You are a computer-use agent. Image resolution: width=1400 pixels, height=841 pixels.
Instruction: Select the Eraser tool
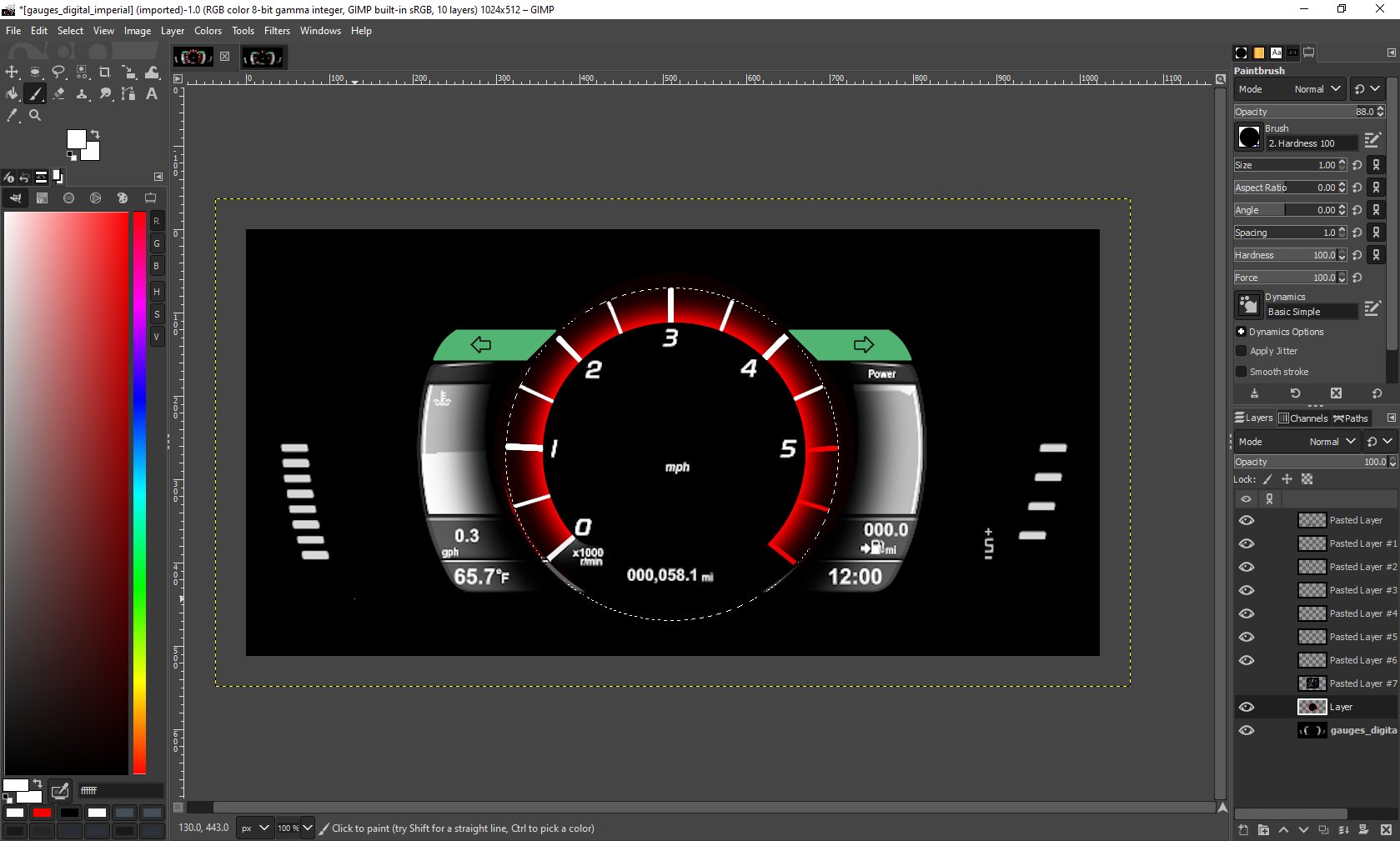tap(58, 94)
